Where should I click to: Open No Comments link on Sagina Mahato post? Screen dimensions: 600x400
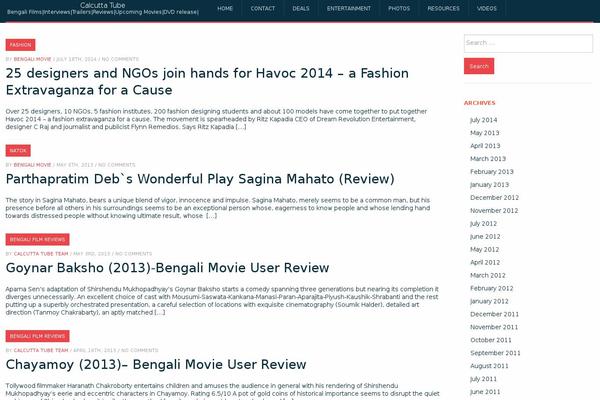[x=117, y=165]
